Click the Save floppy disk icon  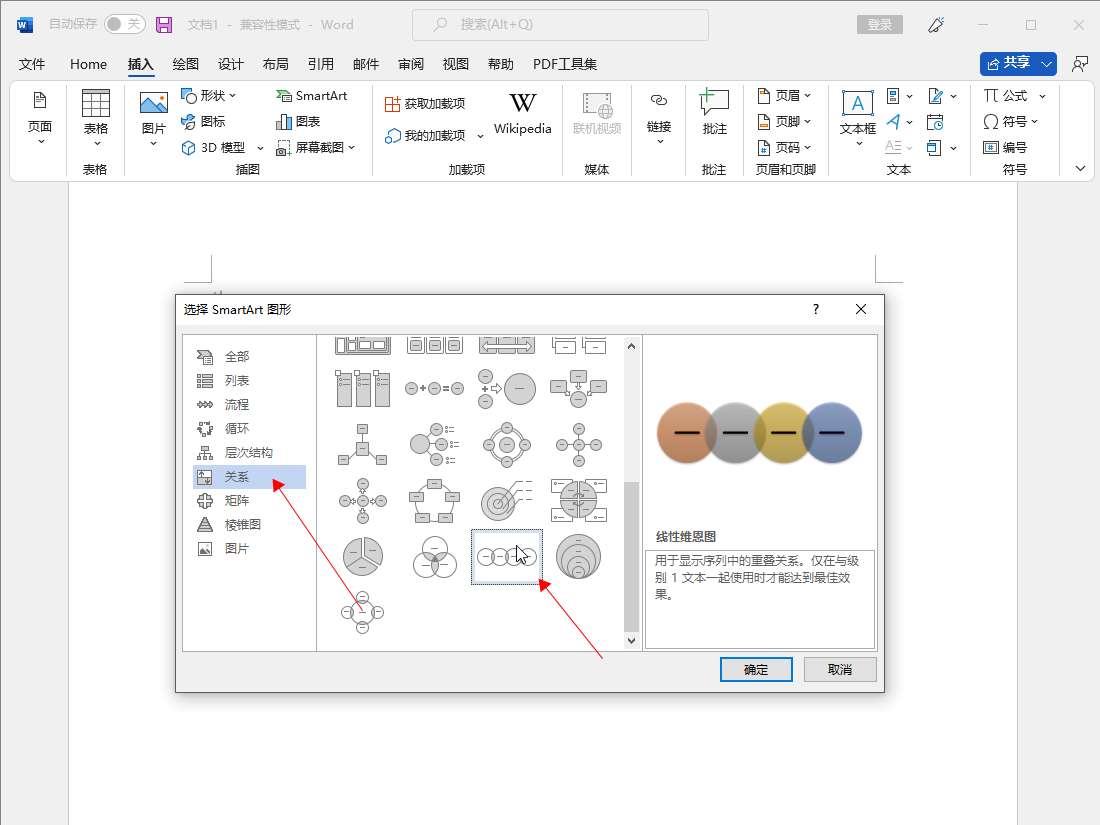[x=163, y=25]
